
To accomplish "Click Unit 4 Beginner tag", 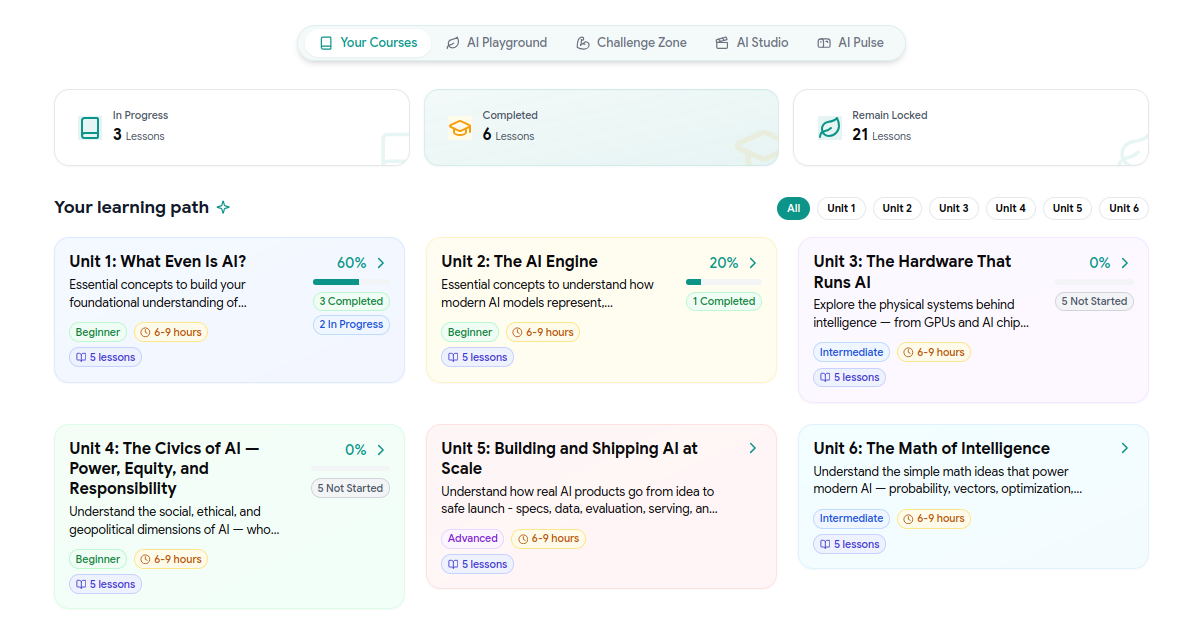I will pyautogui.click(x=98, y=559).
